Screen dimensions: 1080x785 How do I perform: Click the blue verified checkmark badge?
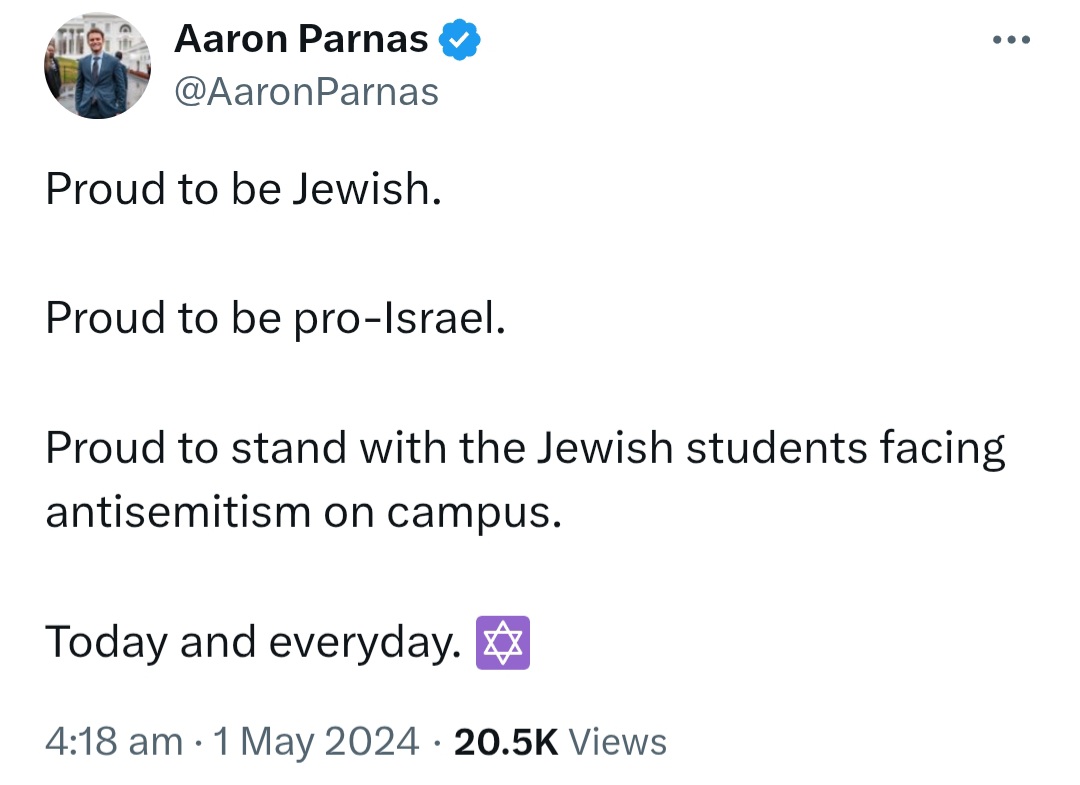[459, 39]
